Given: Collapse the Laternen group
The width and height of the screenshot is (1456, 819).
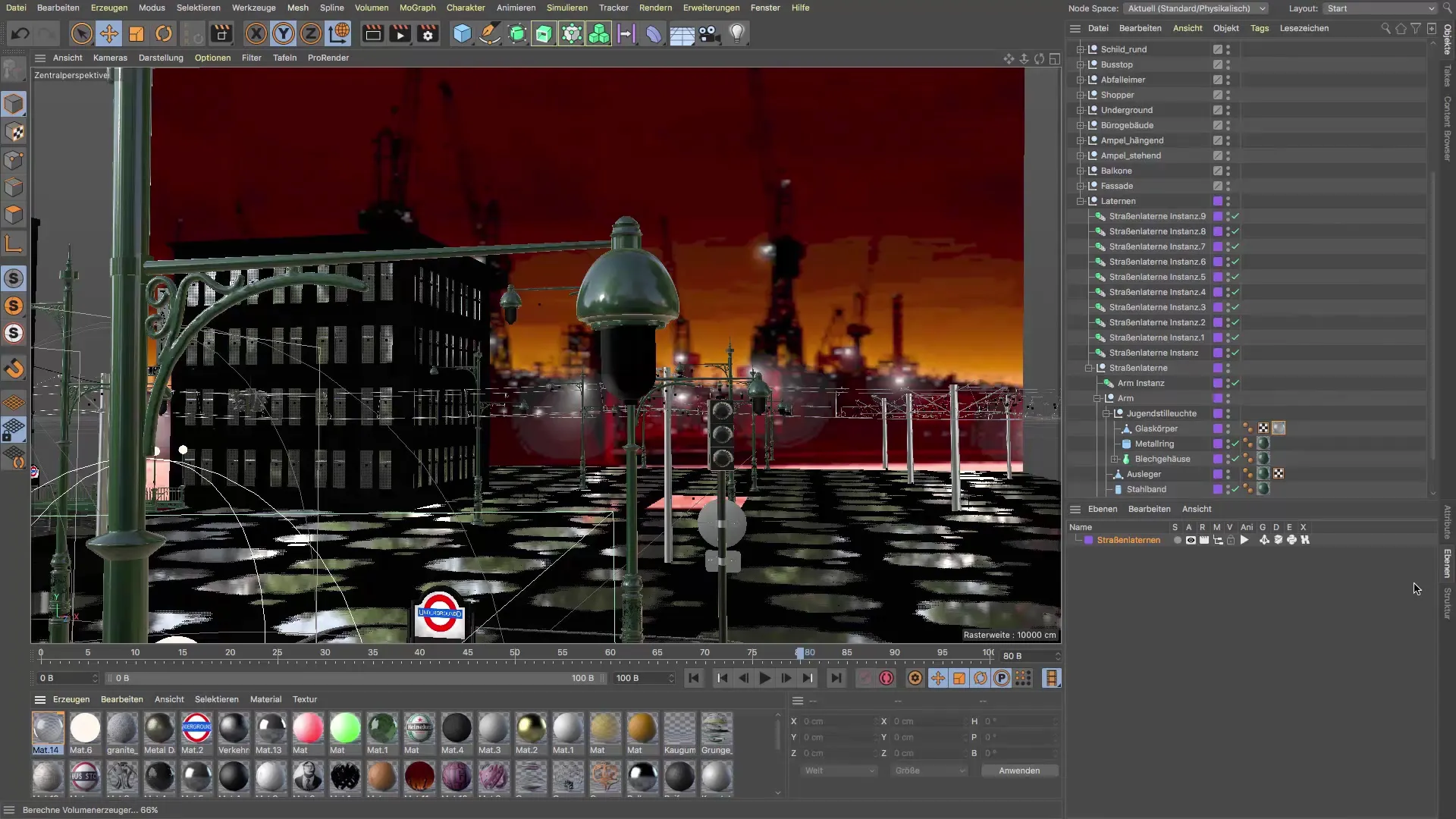Looking at the screenshot, I should click(1080, 201).
